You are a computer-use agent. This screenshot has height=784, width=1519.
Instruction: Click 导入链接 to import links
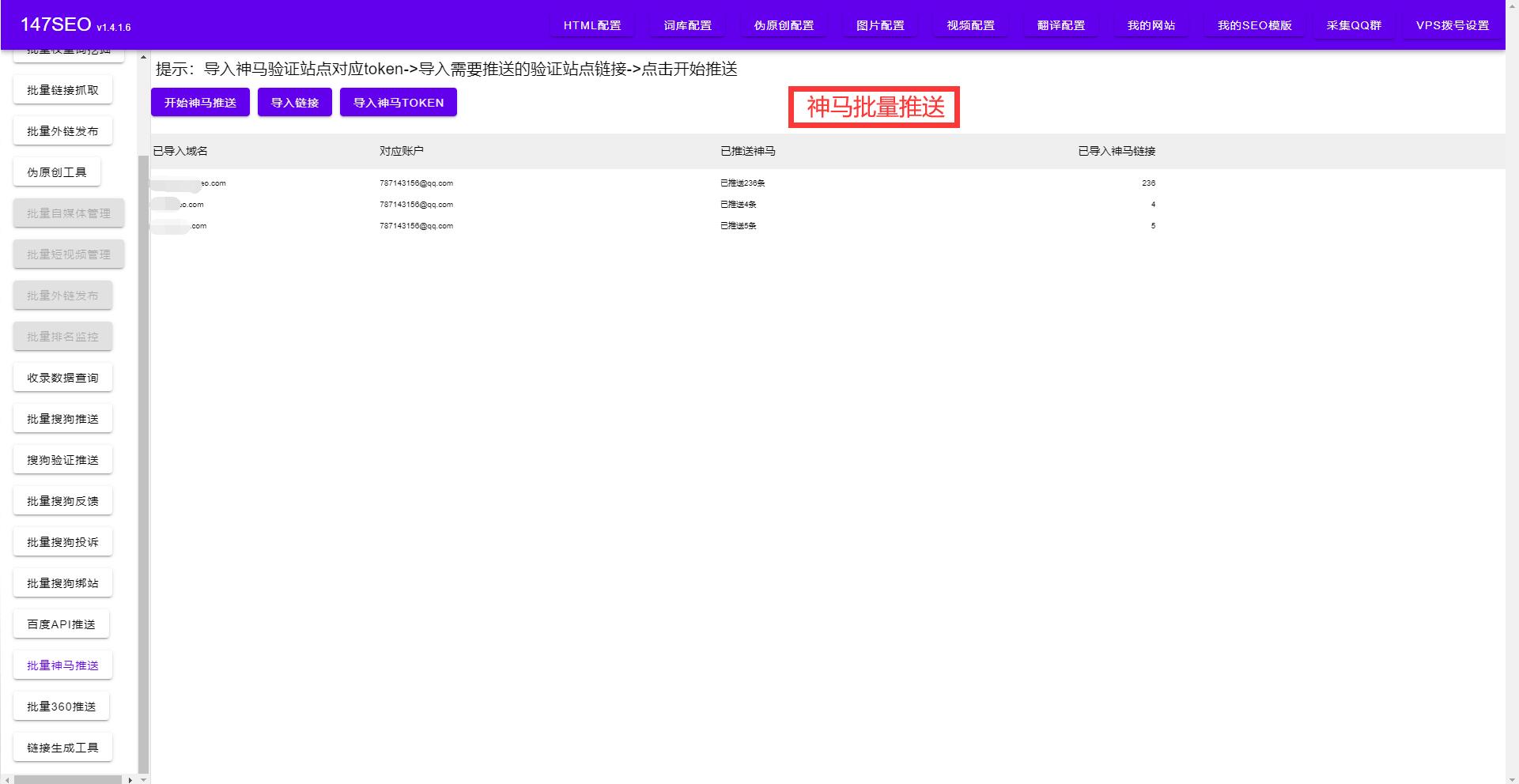(x=294, y=101)
